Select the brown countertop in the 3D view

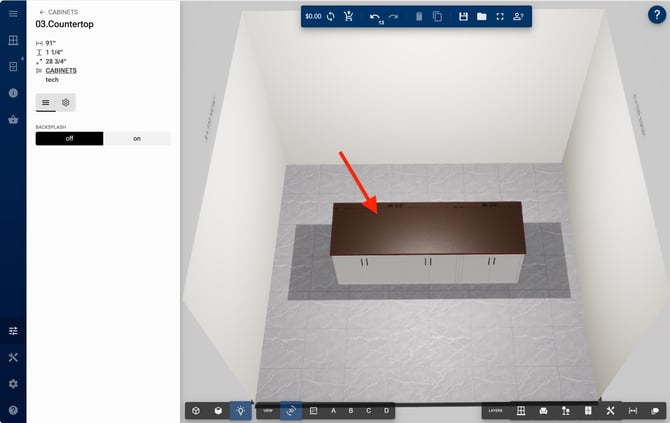(430, 225)
